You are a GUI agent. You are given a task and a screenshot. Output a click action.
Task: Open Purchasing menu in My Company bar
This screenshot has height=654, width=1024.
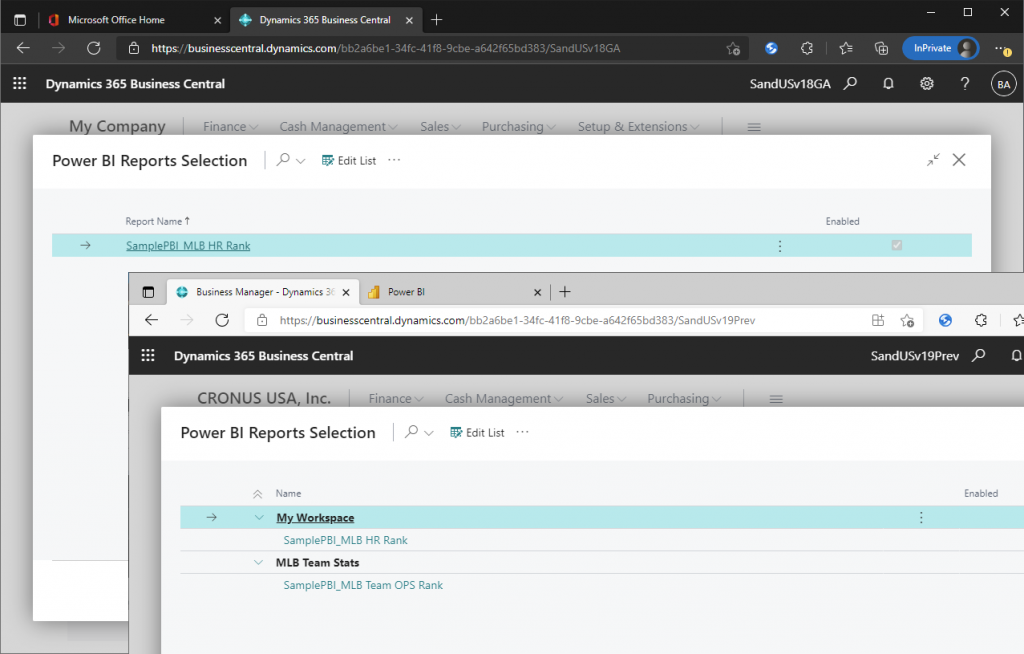tap(519, 127)
